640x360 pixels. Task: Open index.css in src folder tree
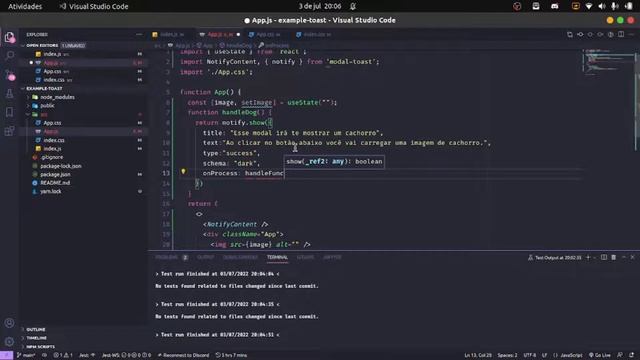tap(54, 140)
